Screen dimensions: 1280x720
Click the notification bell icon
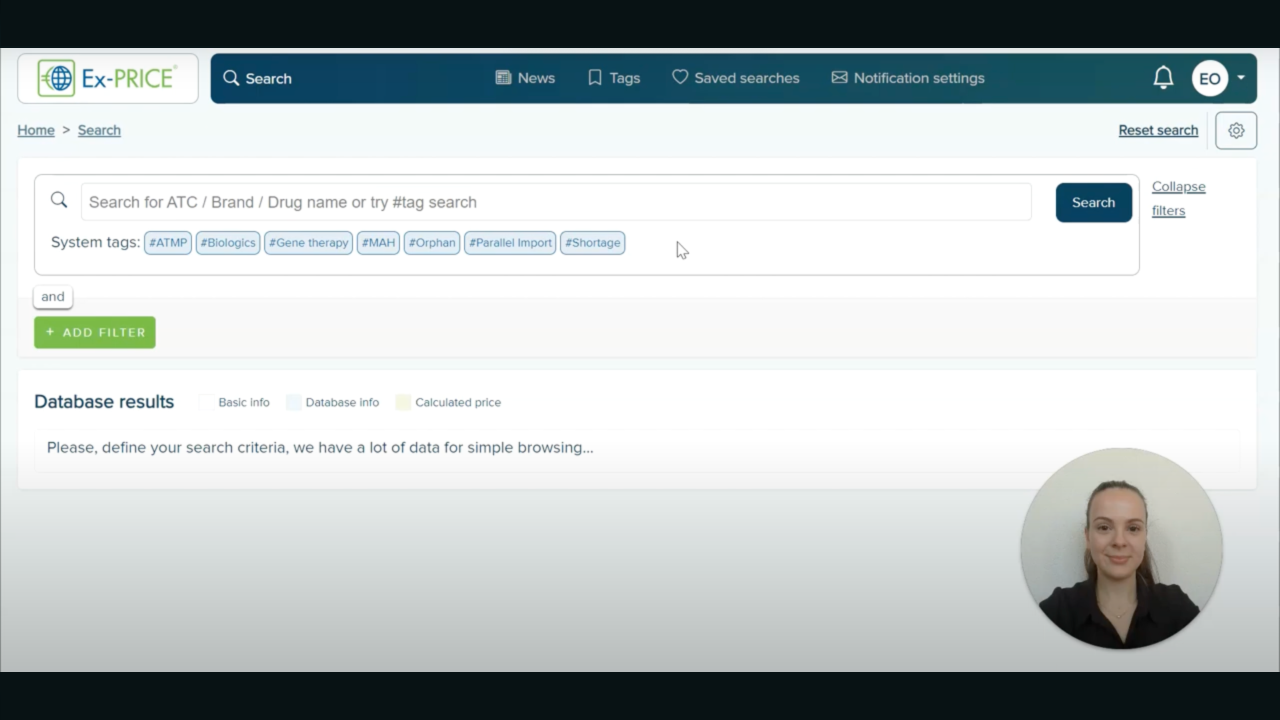[1163, 78]
